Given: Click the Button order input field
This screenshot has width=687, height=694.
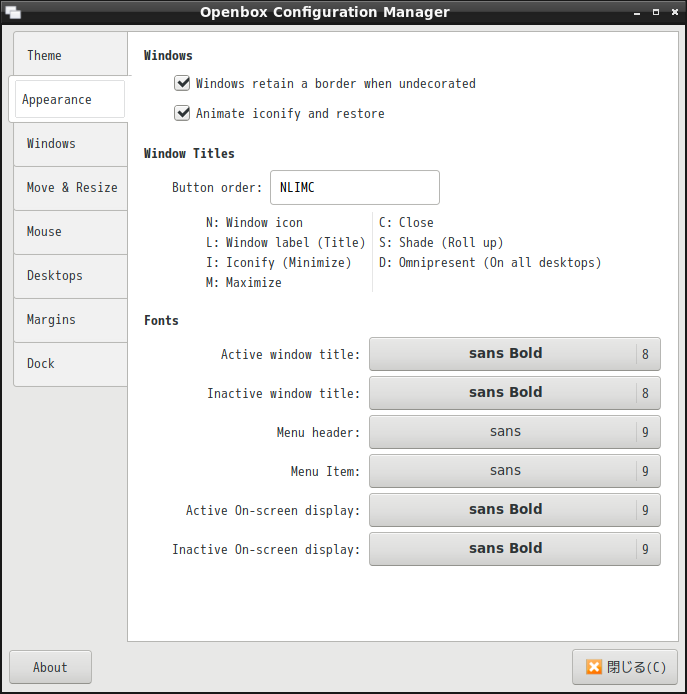Looking at the screenshot, I should pos(355,187).
